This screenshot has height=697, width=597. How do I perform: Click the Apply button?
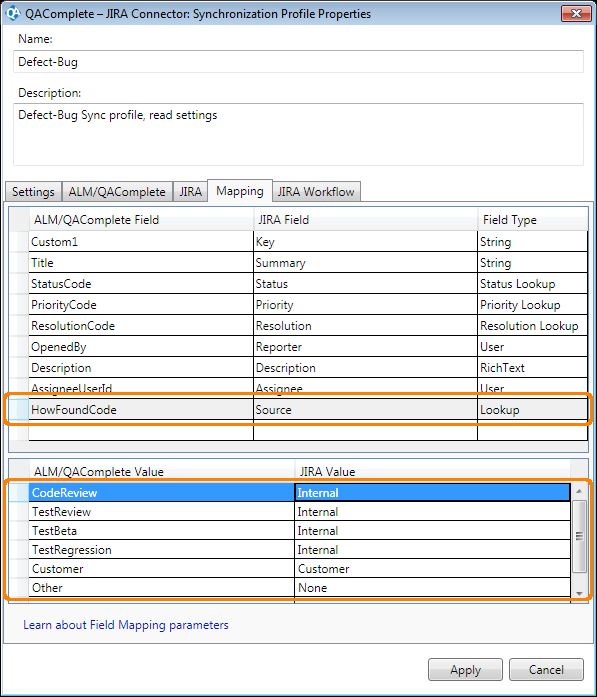(465, 669)
